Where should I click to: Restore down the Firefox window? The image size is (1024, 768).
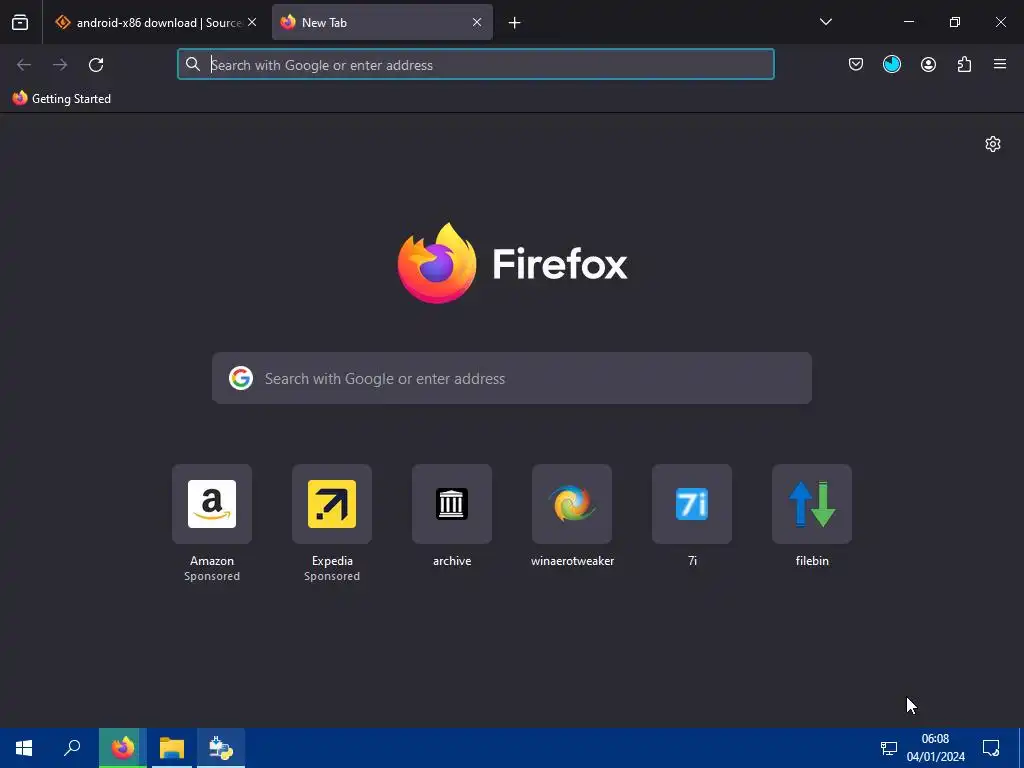[x=955, y=22]
